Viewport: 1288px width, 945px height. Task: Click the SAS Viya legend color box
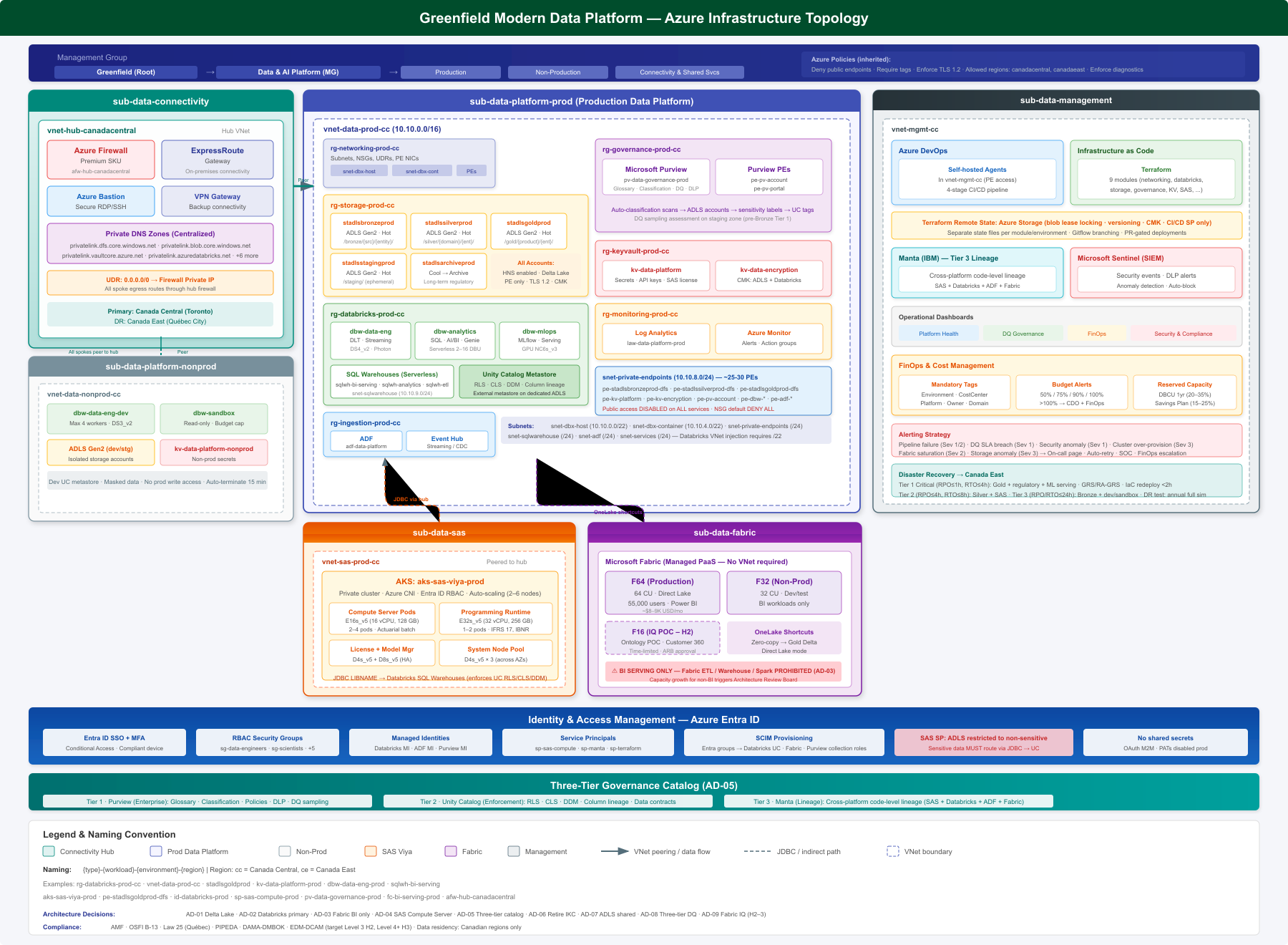click(371, 851)
